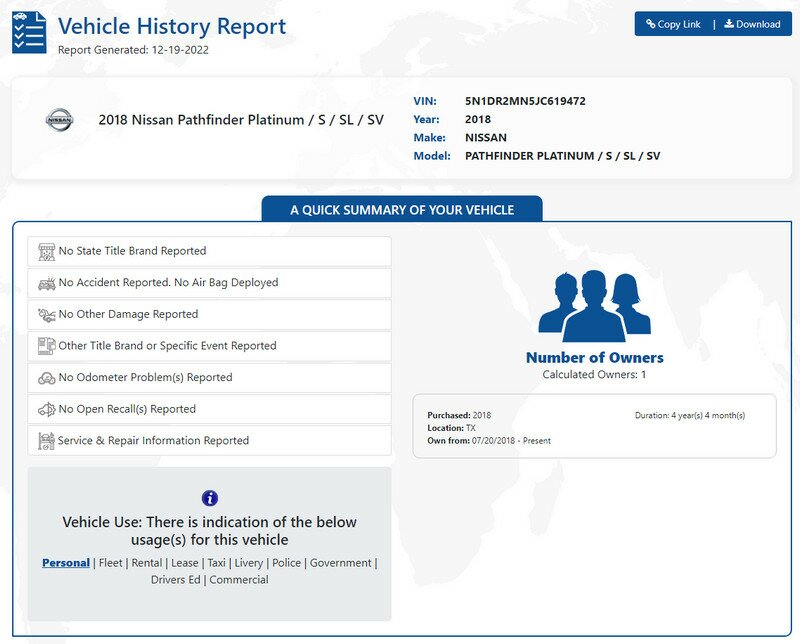Click the Number of Owners heading
This screenshot has width=800, height=644.
(595, 358)
